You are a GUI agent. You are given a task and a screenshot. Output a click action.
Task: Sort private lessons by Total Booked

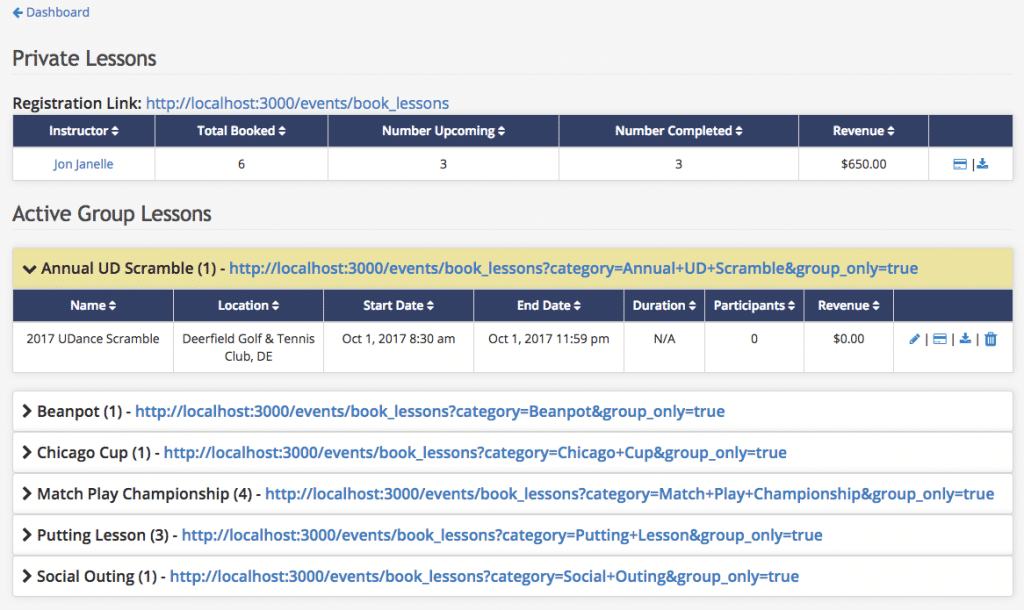(x=241, y=131)
